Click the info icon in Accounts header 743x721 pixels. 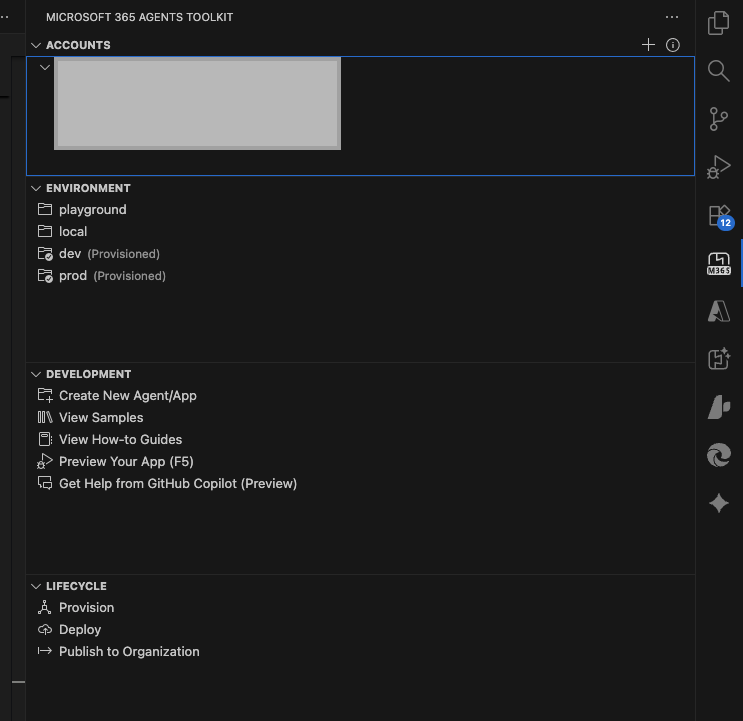click(x=673, y=45)
